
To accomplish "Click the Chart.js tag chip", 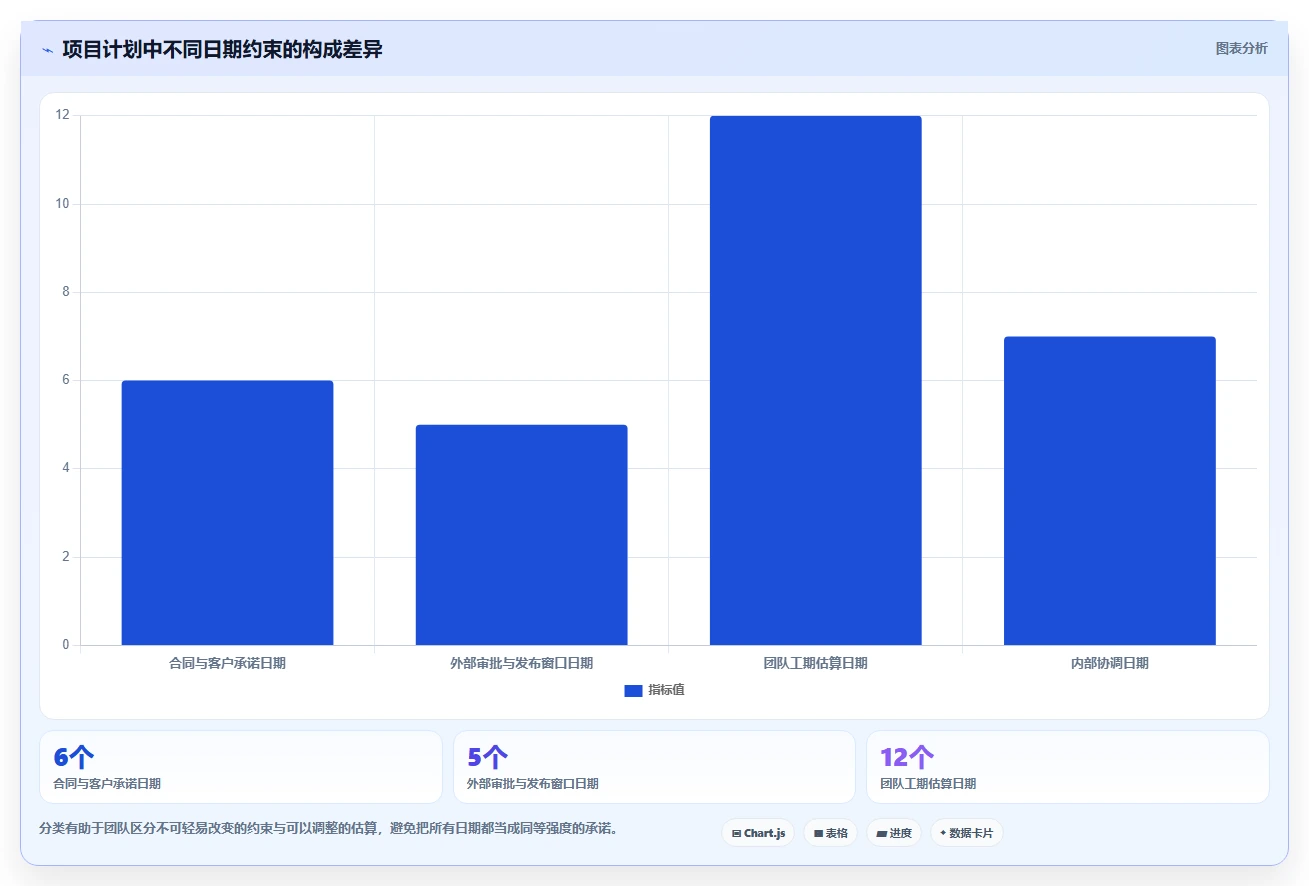I will [758, 833].
